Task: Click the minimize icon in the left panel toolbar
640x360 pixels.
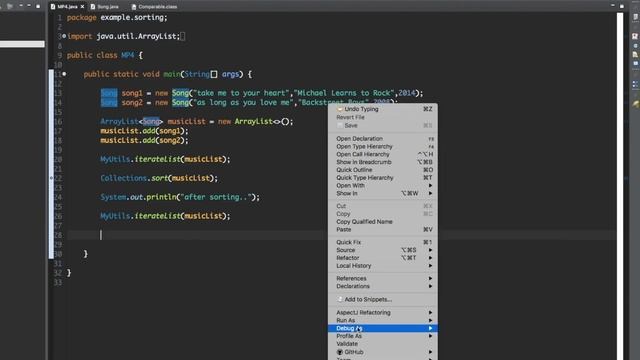Action: coord(29,6)
